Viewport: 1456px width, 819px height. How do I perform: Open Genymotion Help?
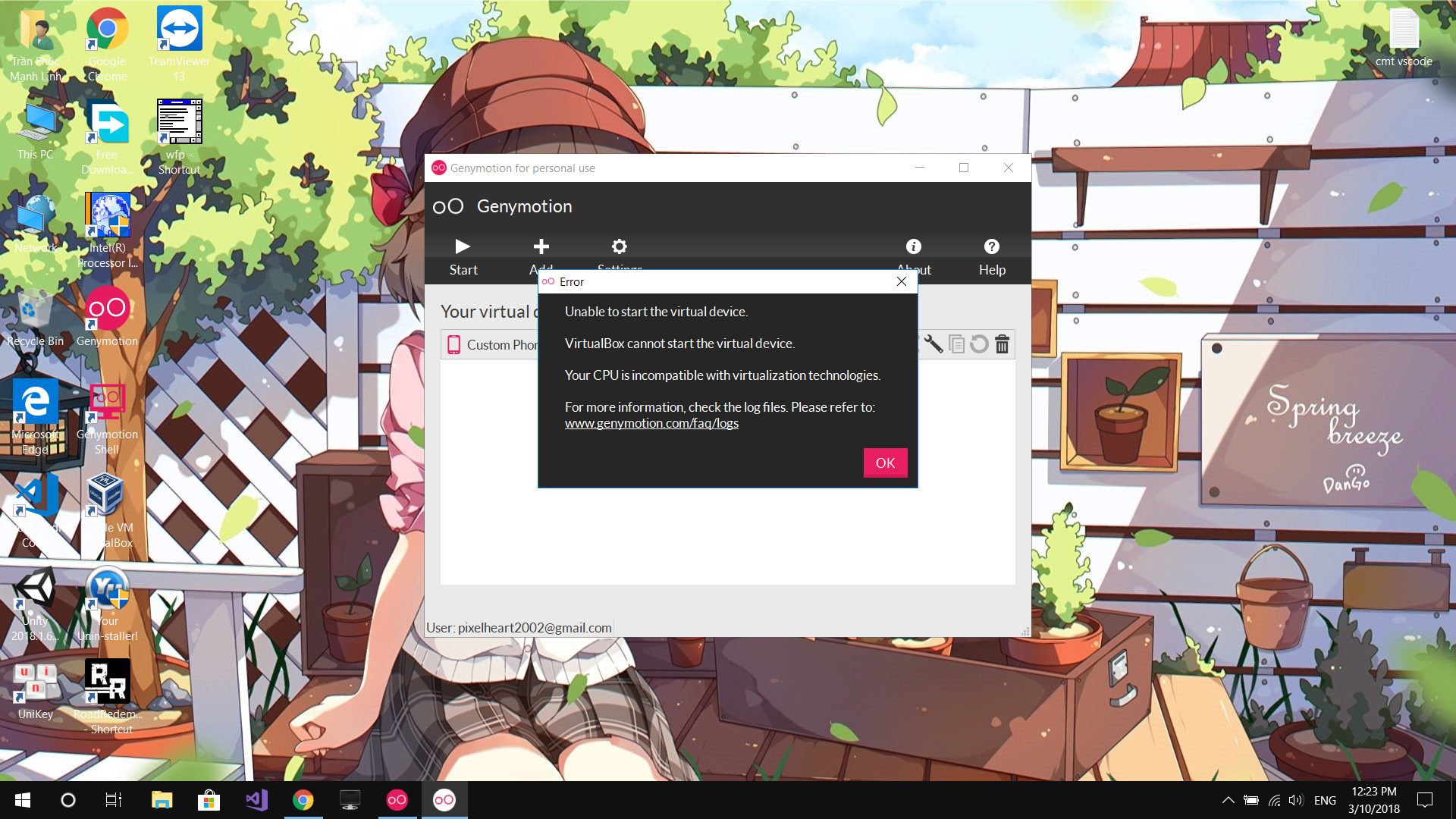tap(992, 257)
